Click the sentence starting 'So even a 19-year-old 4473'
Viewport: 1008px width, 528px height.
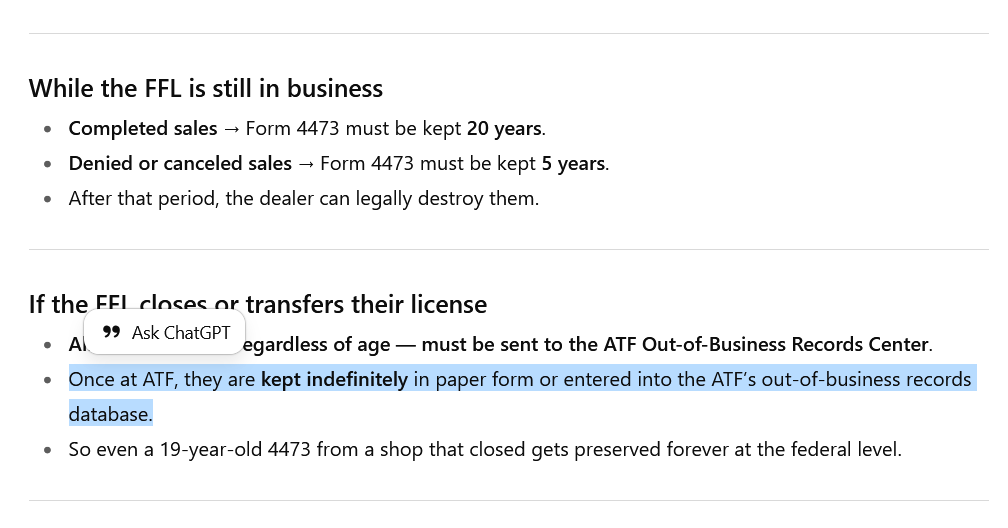(485, 450)
